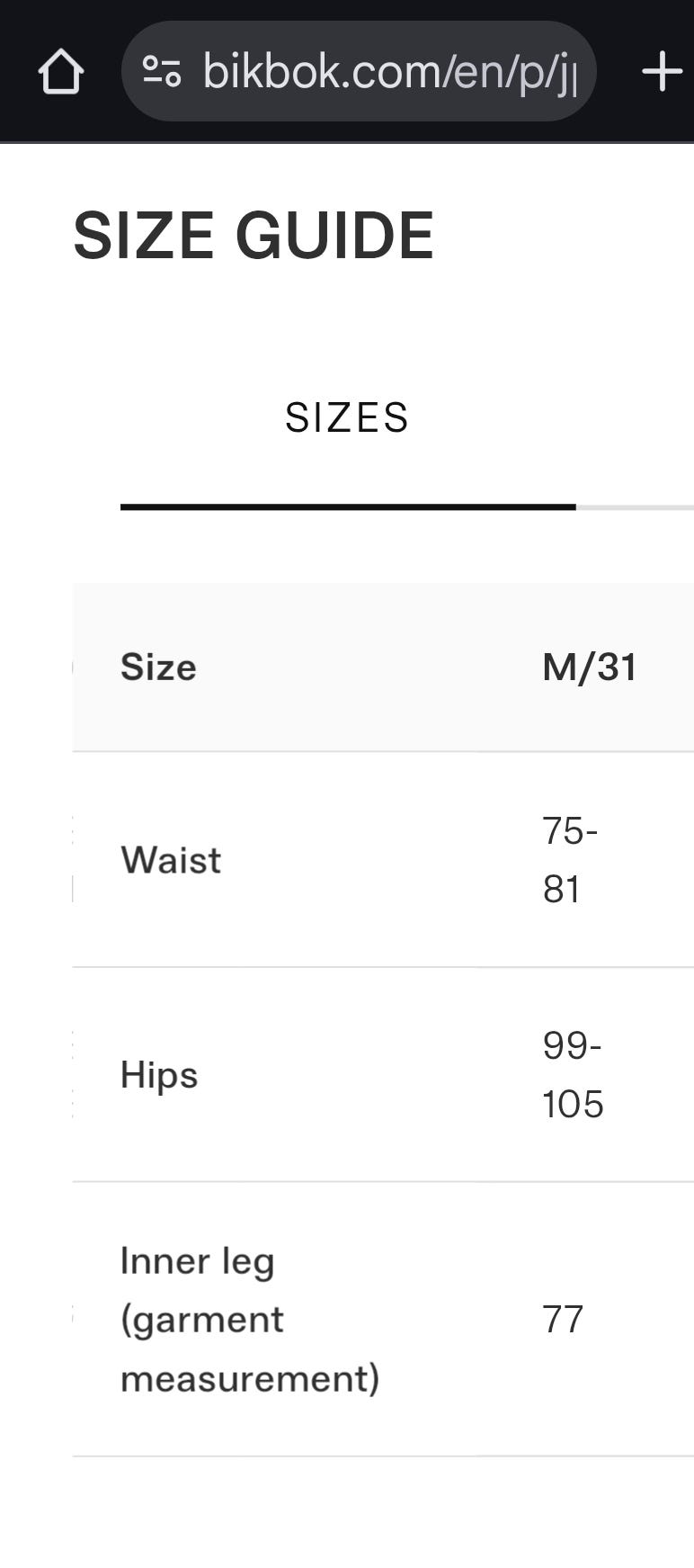Focus the bikbok.com address bar
694x1568 pixels.
(x=388, y=71)
